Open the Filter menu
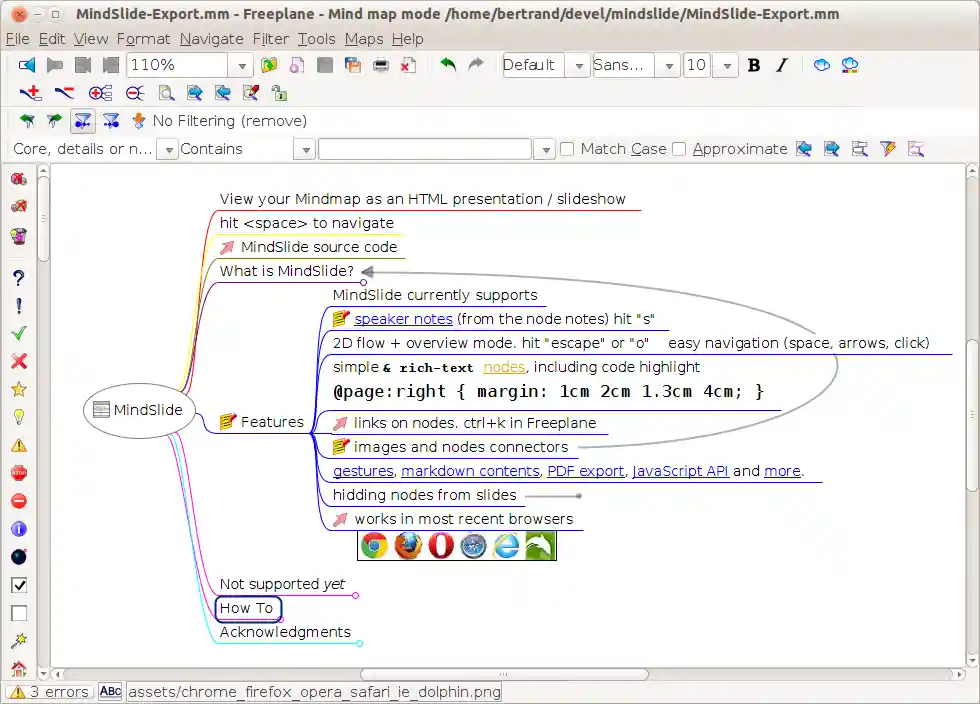This screenshot has height=704, width=980. point(269,39)
